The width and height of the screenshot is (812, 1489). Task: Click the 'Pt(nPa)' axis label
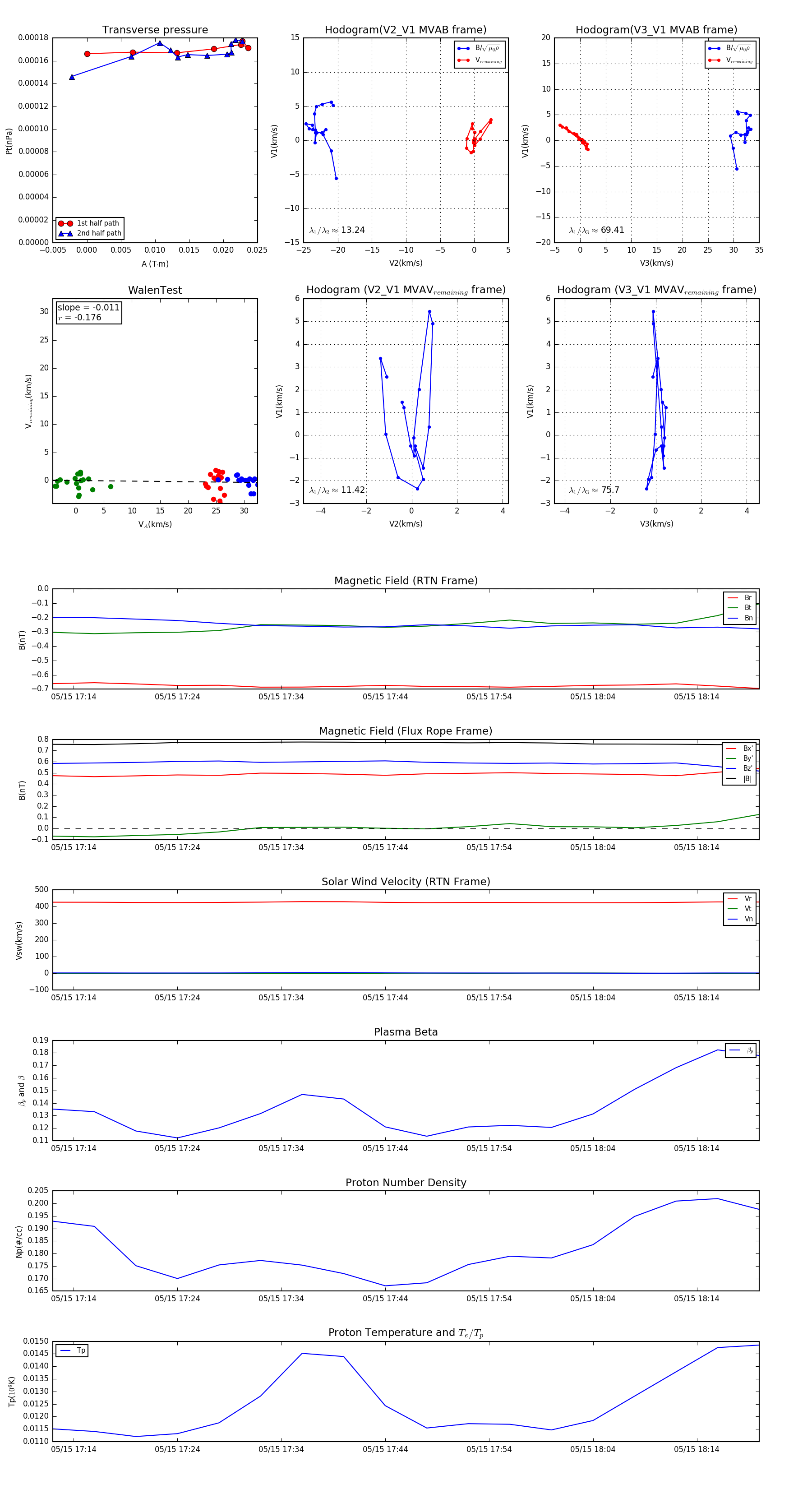tap(9, 140)
